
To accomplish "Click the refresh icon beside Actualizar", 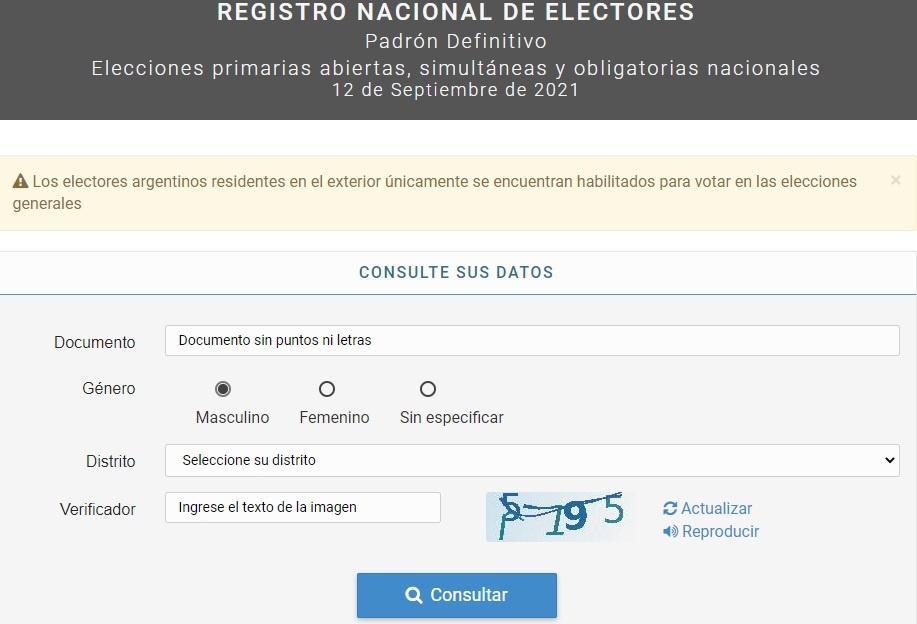I will pos(670,508).
